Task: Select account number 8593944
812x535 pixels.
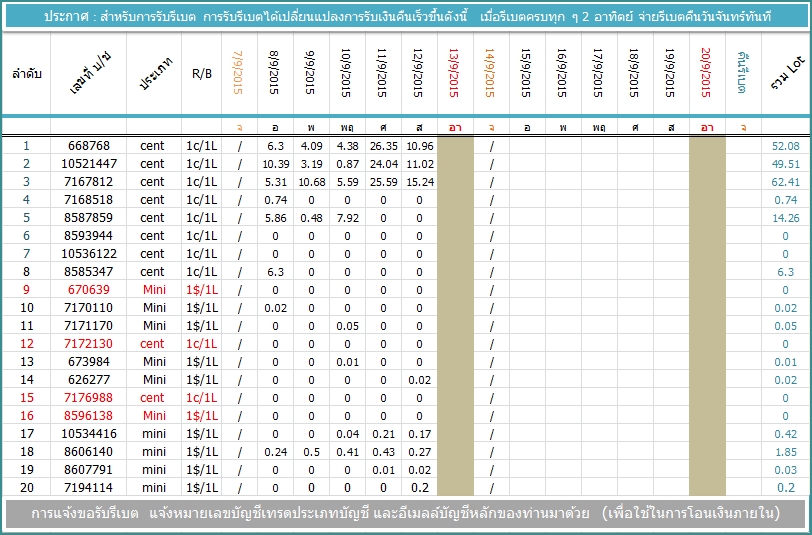Action: coord(89,236)
